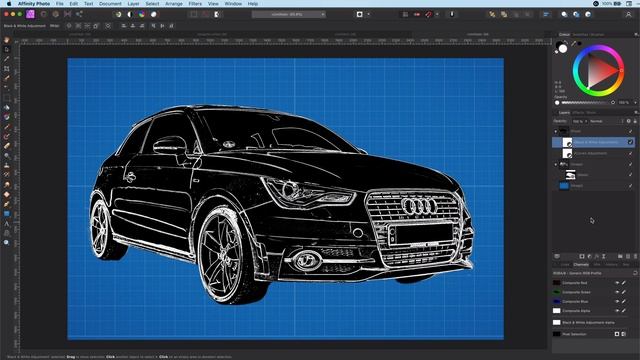Toggle visibility of blue Shape layer
Screen dimensions: 640x360
pos(631,186)
